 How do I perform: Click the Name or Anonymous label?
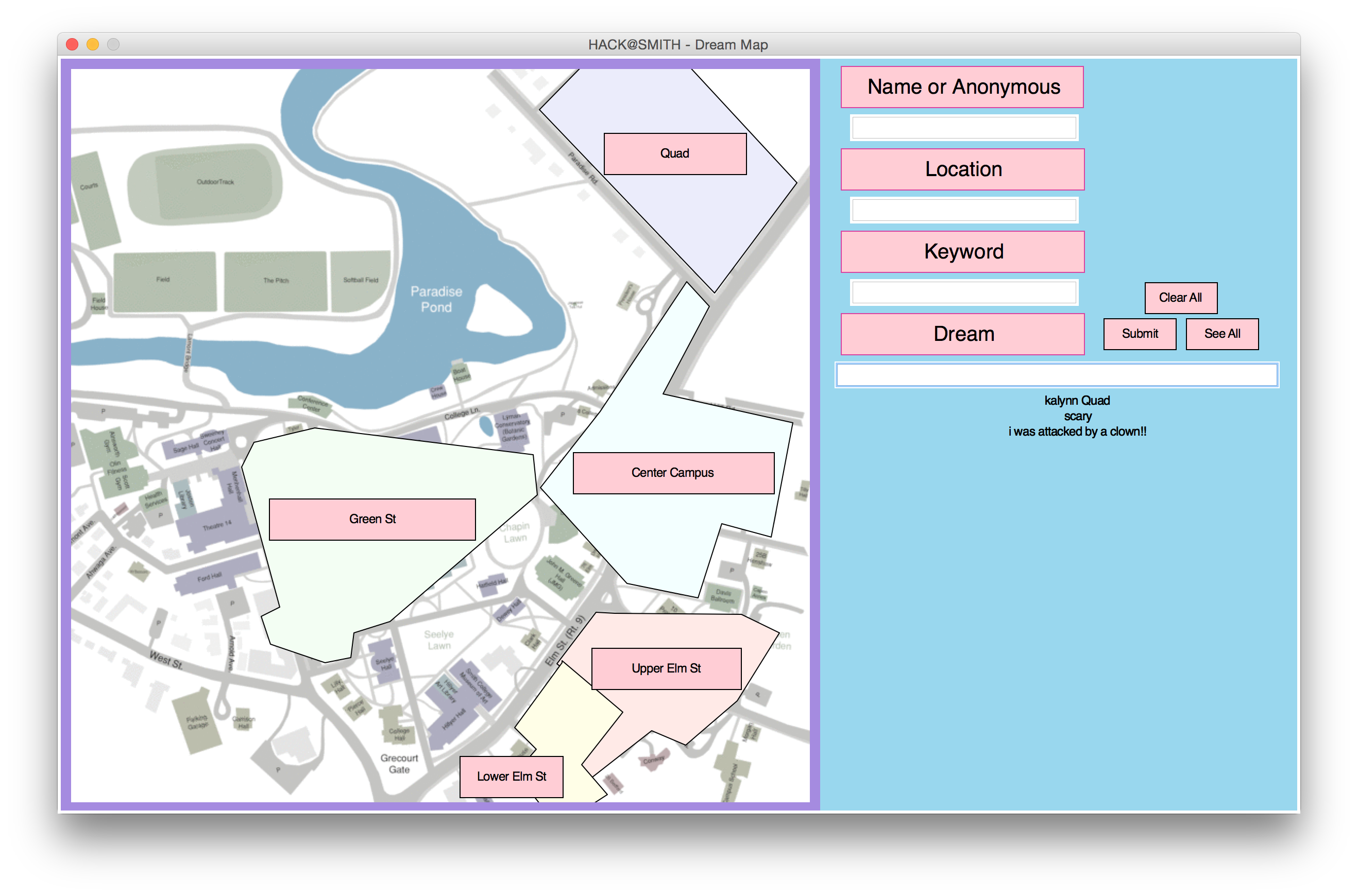click(962, 87)
